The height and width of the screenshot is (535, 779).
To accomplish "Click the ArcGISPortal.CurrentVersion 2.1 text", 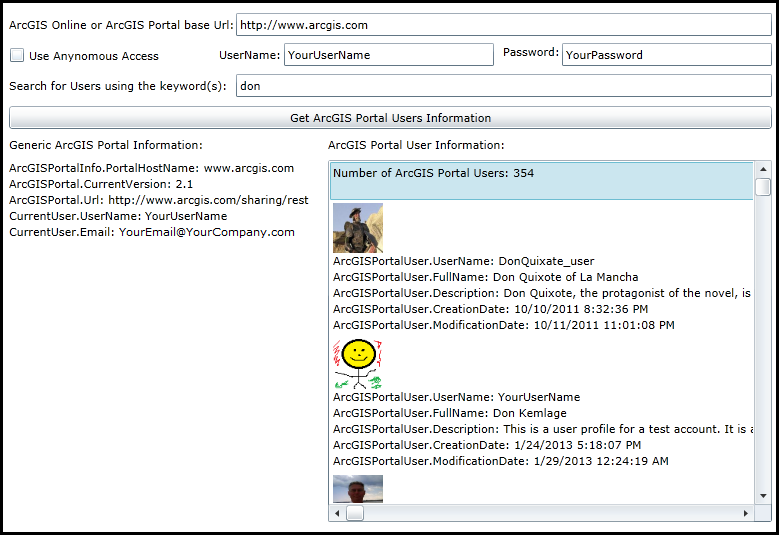I will (101, 184).
